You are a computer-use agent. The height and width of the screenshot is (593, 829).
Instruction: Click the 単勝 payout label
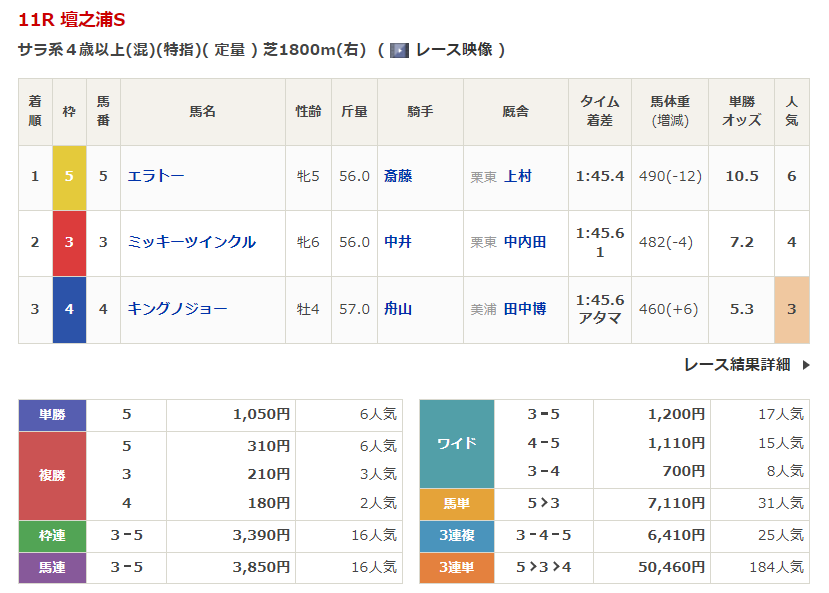click(52, 415)
